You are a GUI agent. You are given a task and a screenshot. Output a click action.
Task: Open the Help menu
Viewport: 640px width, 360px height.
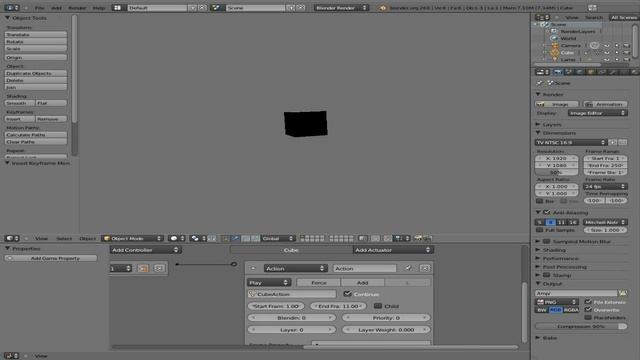click(x=99, y=8)
